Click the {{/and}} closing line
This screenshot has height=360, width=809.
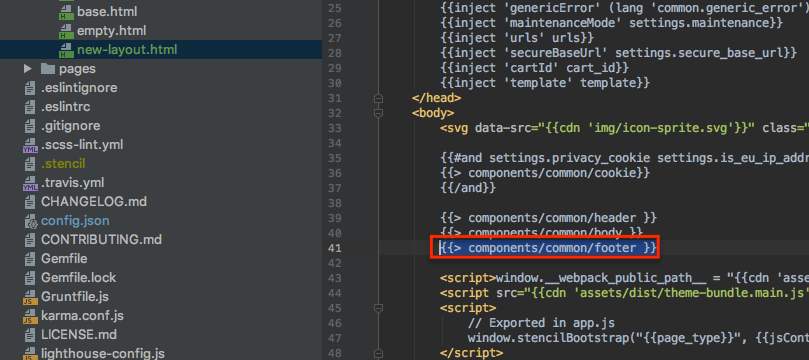coord(468,188)
